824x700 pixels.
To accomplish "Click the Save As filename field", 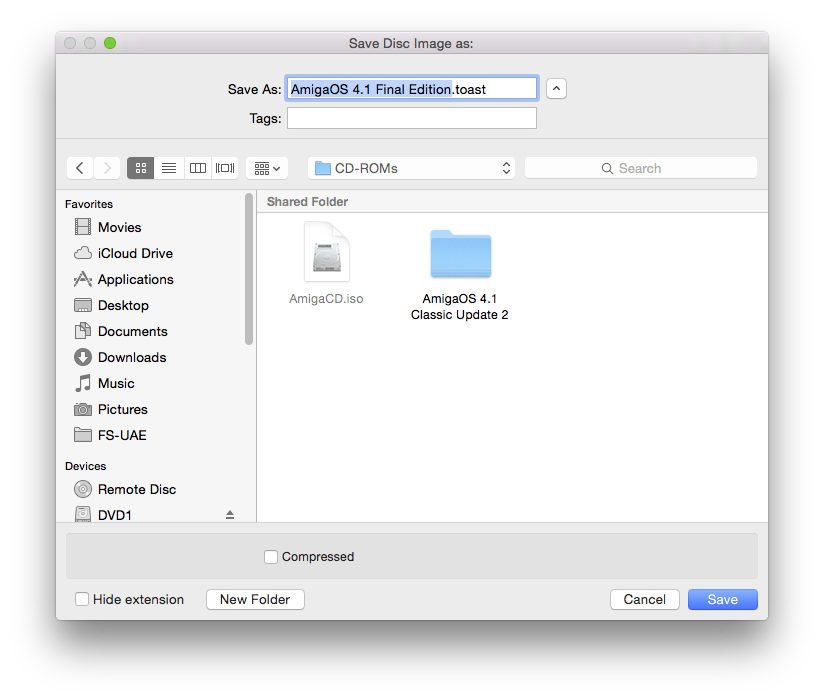I will click(411, 89).
